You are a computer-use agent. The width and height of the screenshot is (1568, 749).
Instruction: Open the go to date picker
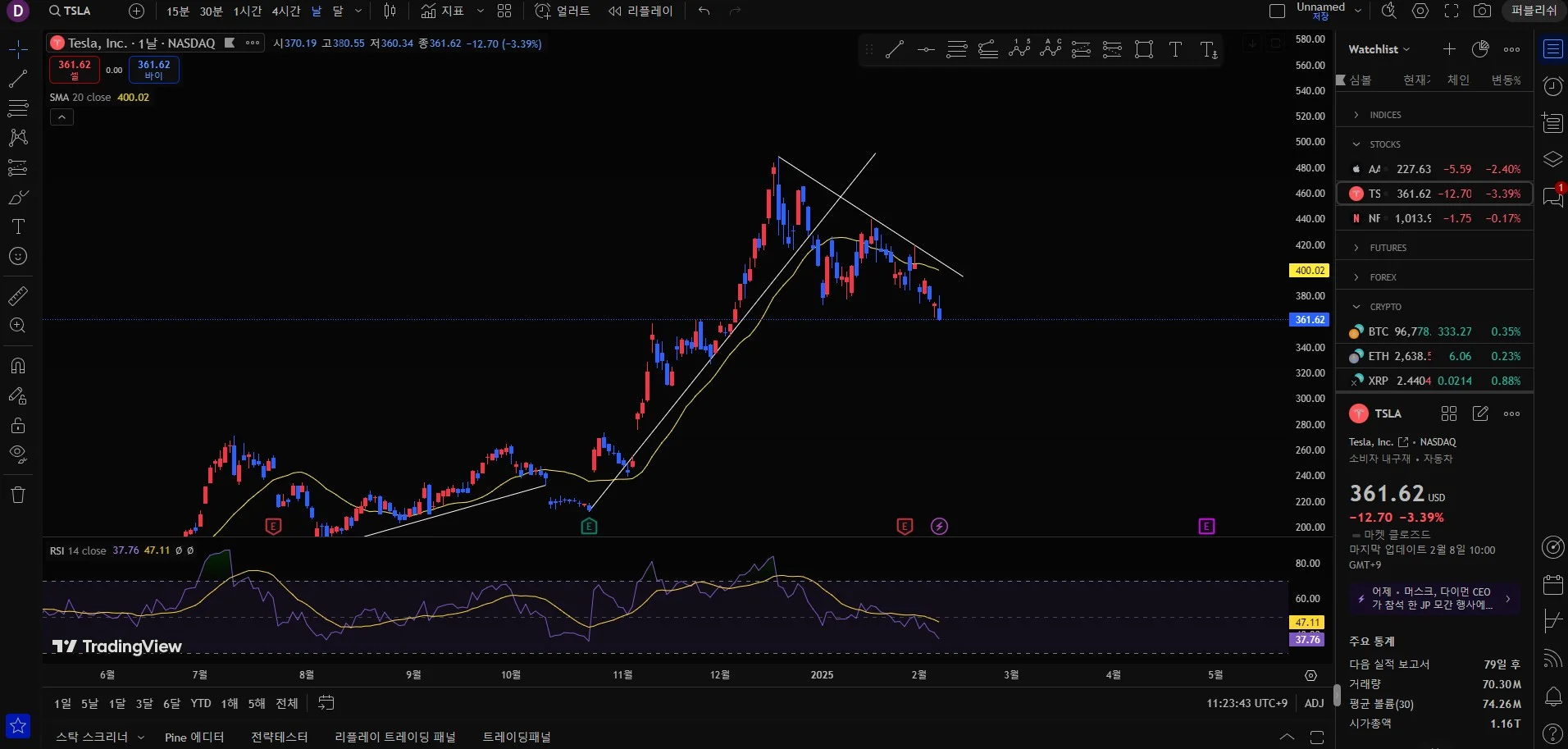pyautogui.click(x=326, y=703)
